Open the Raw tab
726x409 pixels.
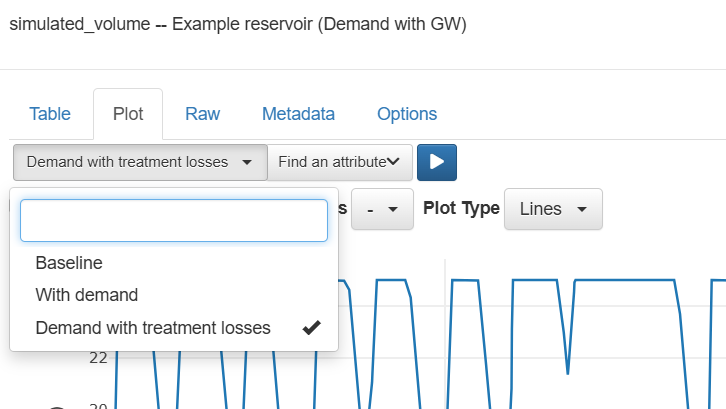pyautogui.click(x=202, y=114)
